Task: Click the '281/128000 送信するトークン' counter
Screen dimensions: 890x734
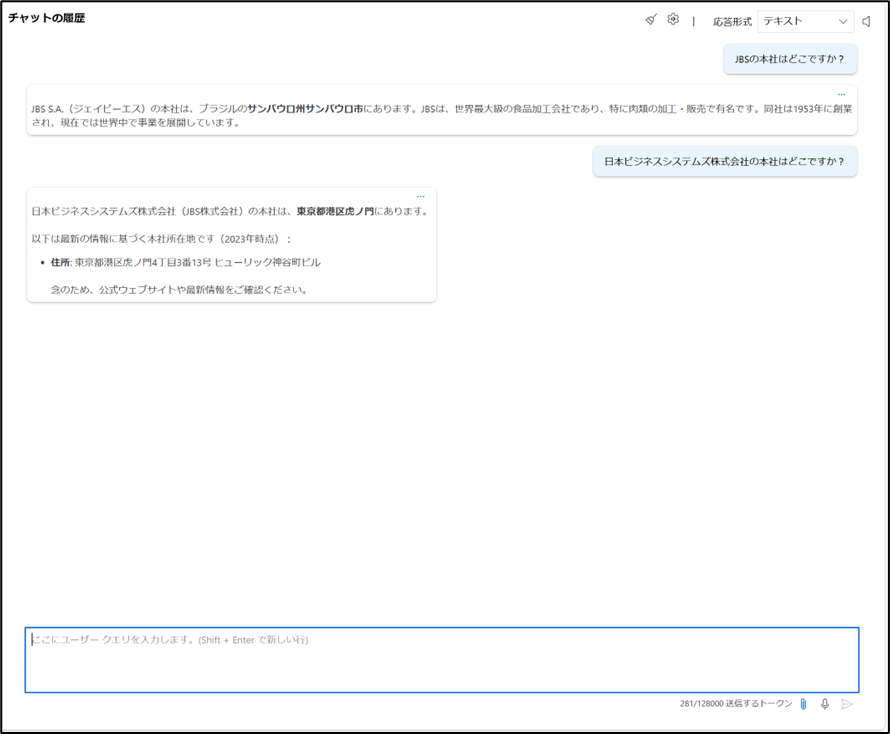Action: 736,704
